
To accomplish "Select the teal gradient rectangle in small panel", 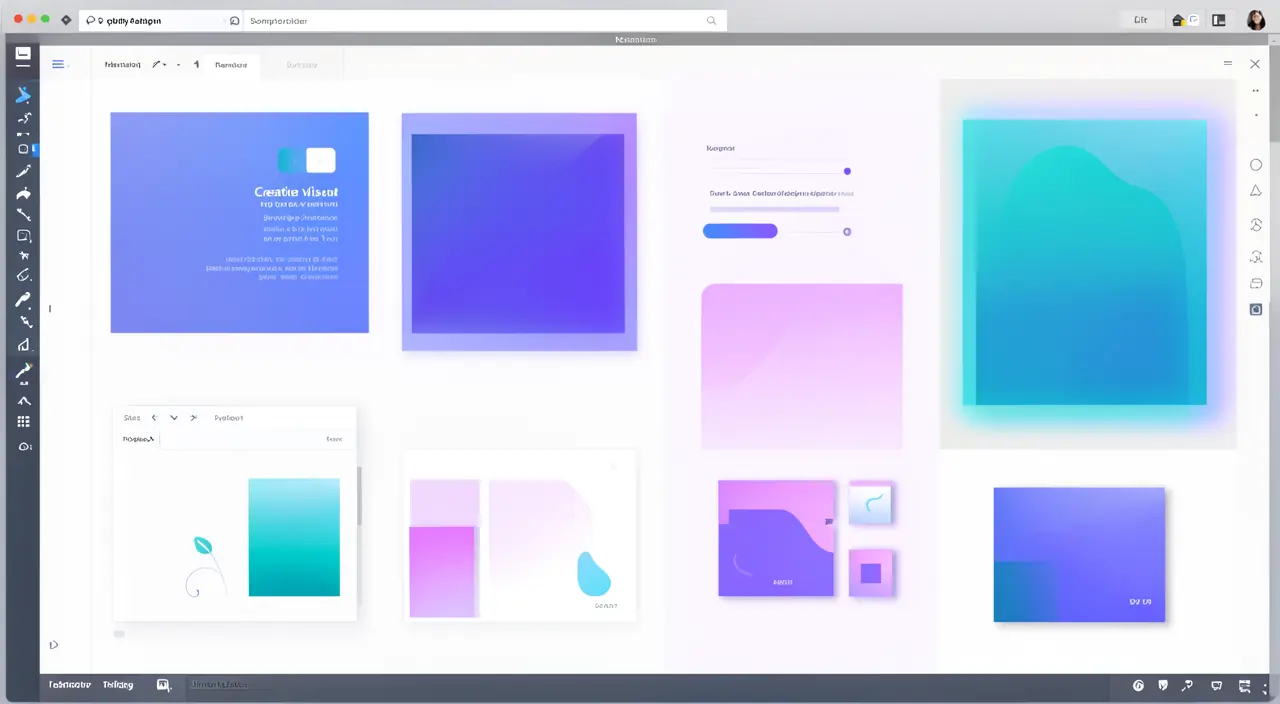I will (x=294, y=537).
